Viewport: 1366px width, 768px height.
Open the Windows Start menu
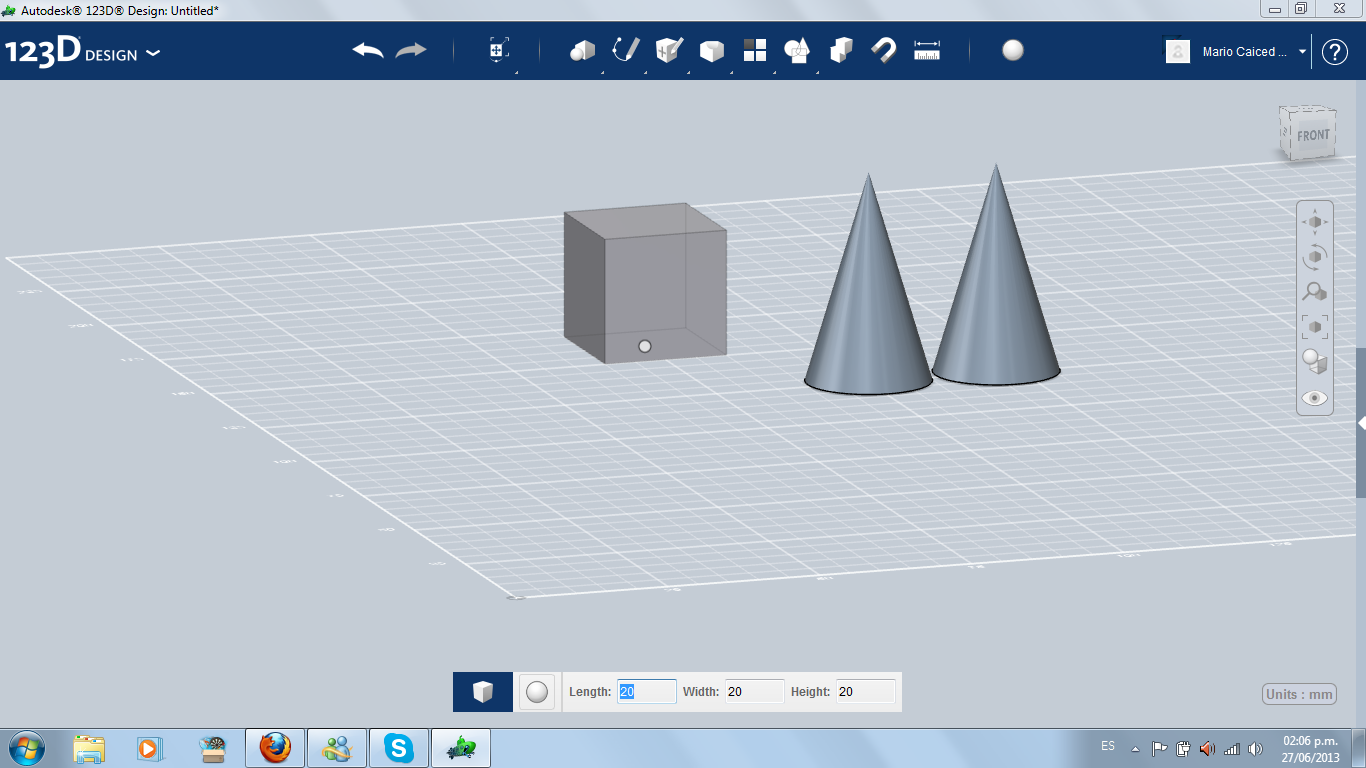click(27, 748)
